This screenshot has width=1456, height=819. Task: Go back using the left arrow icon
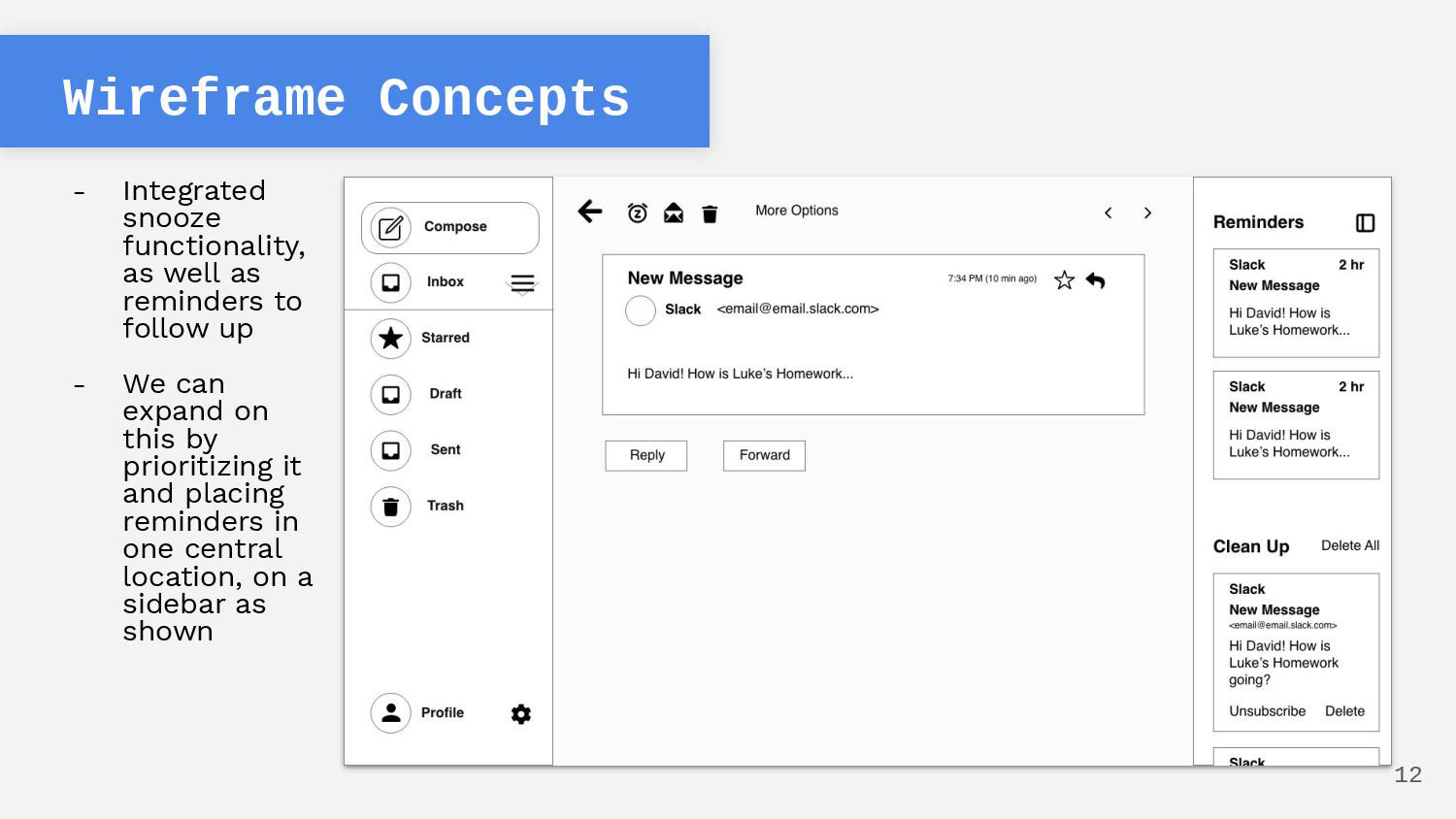590,212
